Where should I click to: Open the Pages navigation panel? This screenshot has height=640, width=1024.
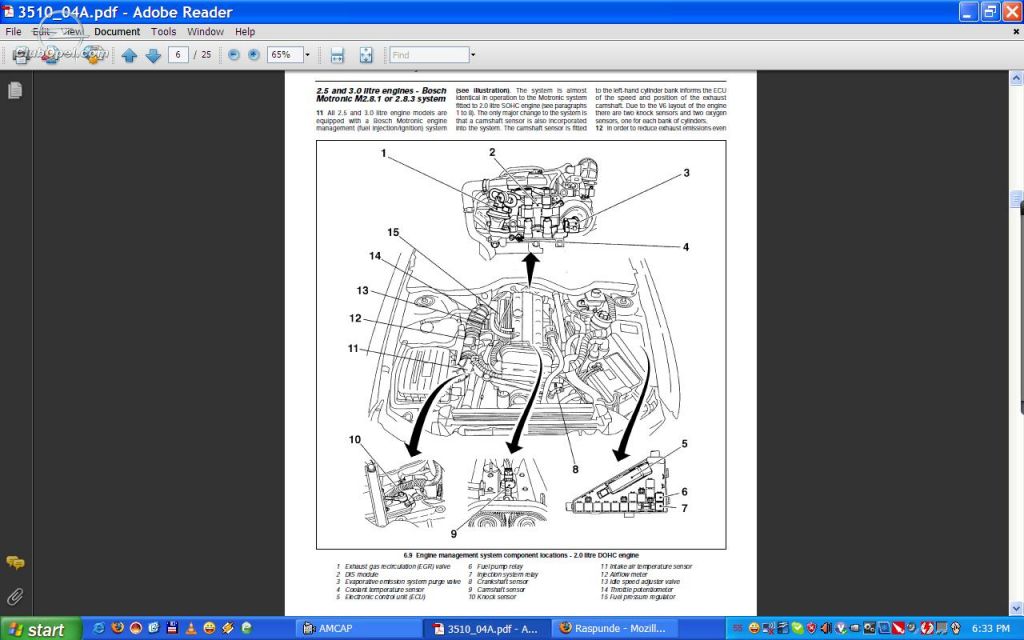(x=15, y=90)
